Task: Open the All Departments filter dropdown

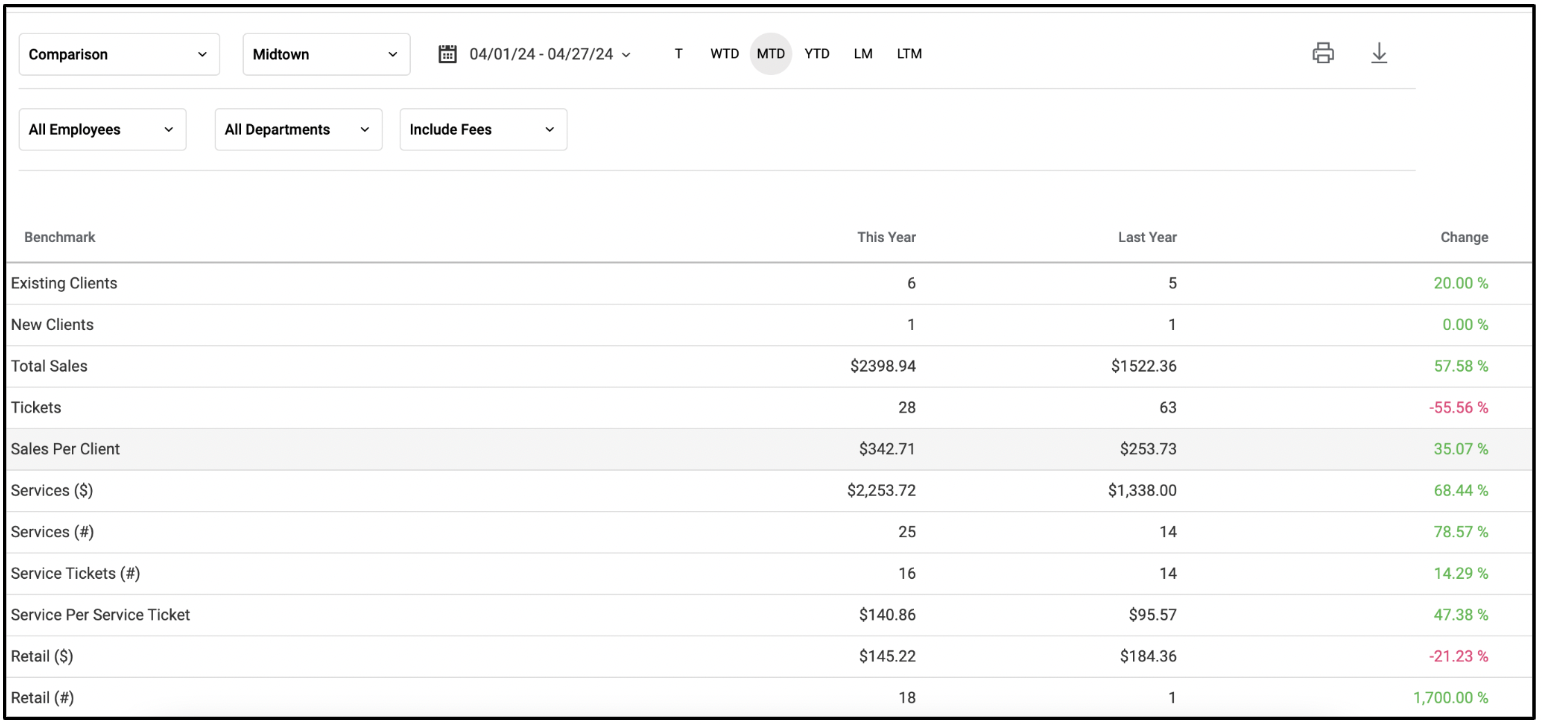Action: pos(298,130)
